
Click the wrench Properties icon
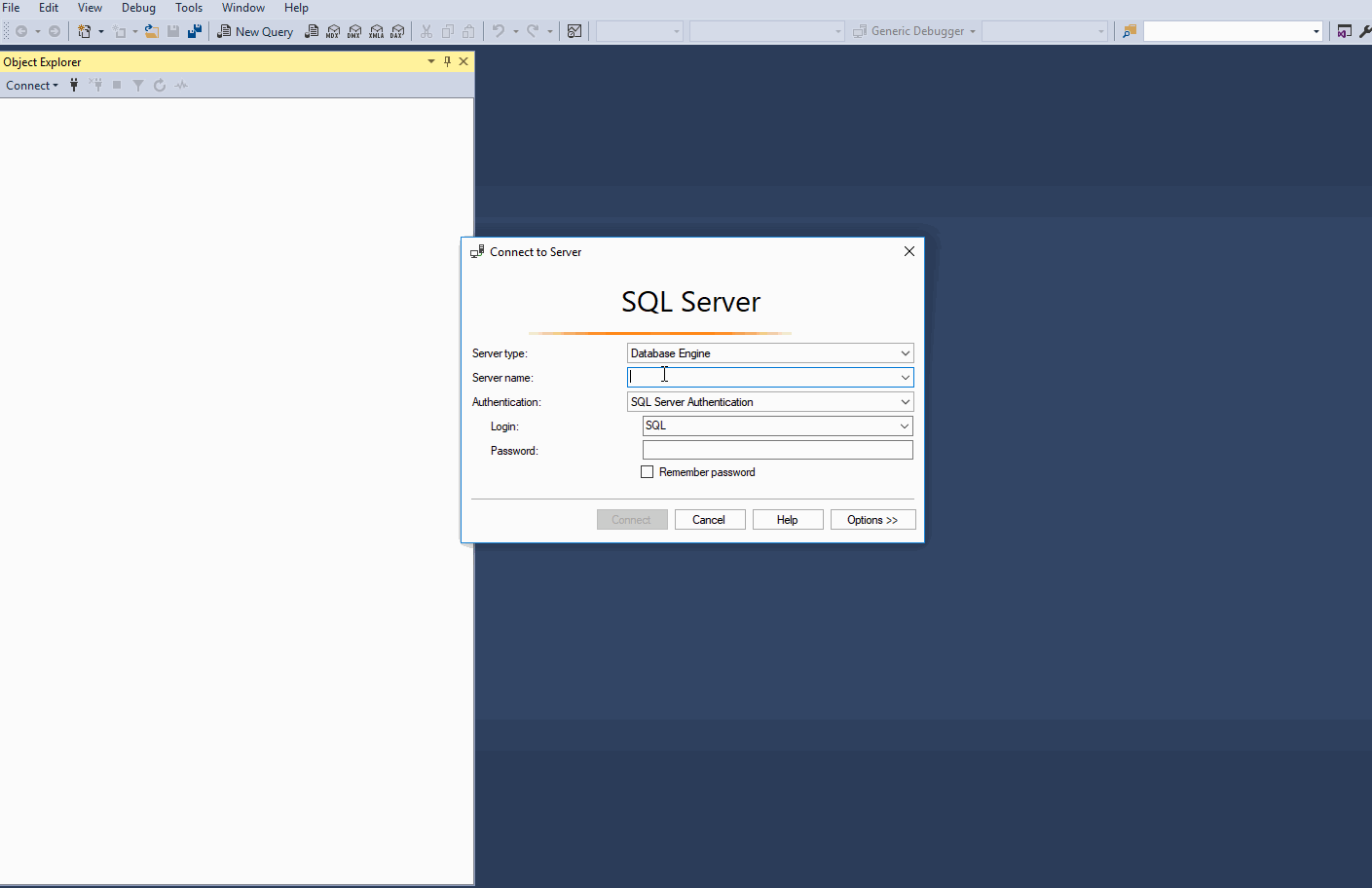[1365, 31]
